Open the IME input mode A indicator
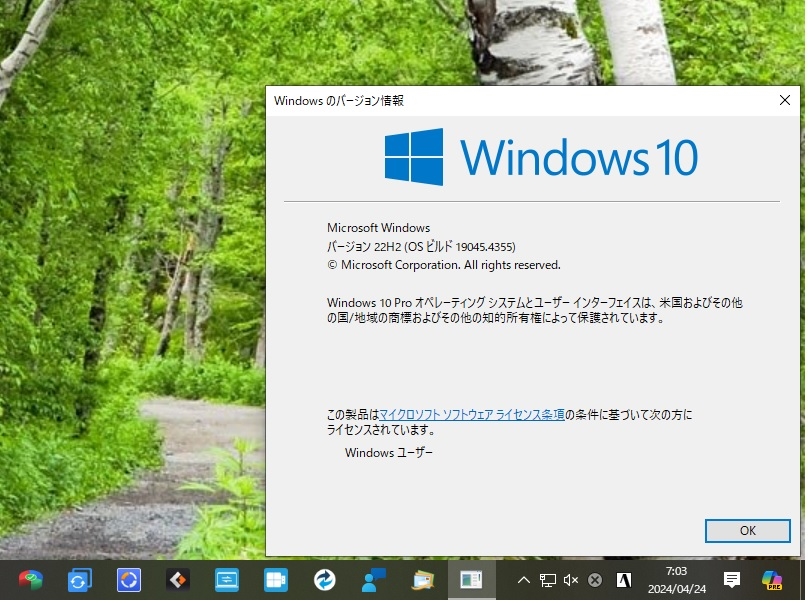The height and width of the screenshot is (603, 808). (x=626, y=582)
